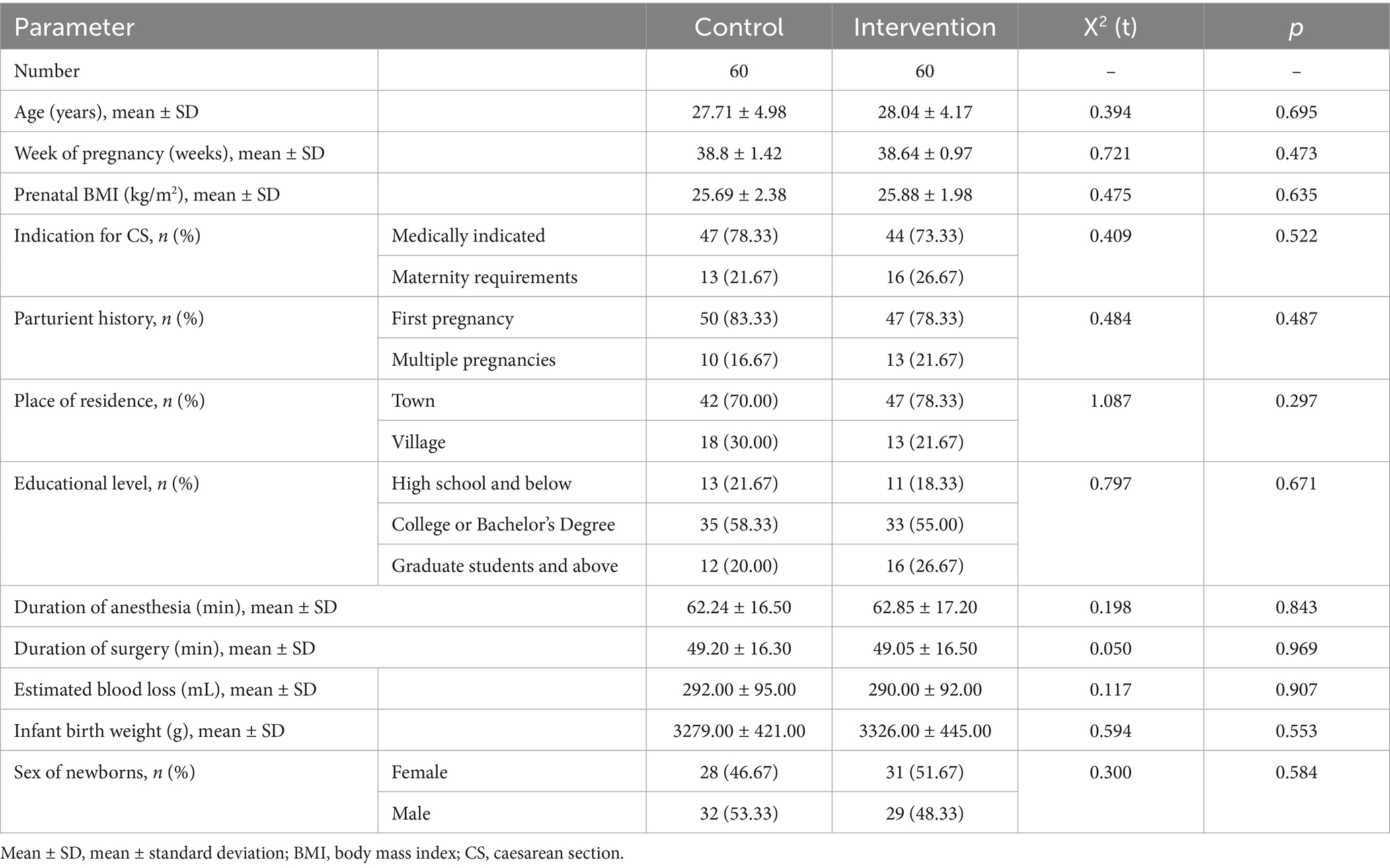Click the Medically indicated subcategory cell
The image size is (1390, 868).
click(468, 235)
